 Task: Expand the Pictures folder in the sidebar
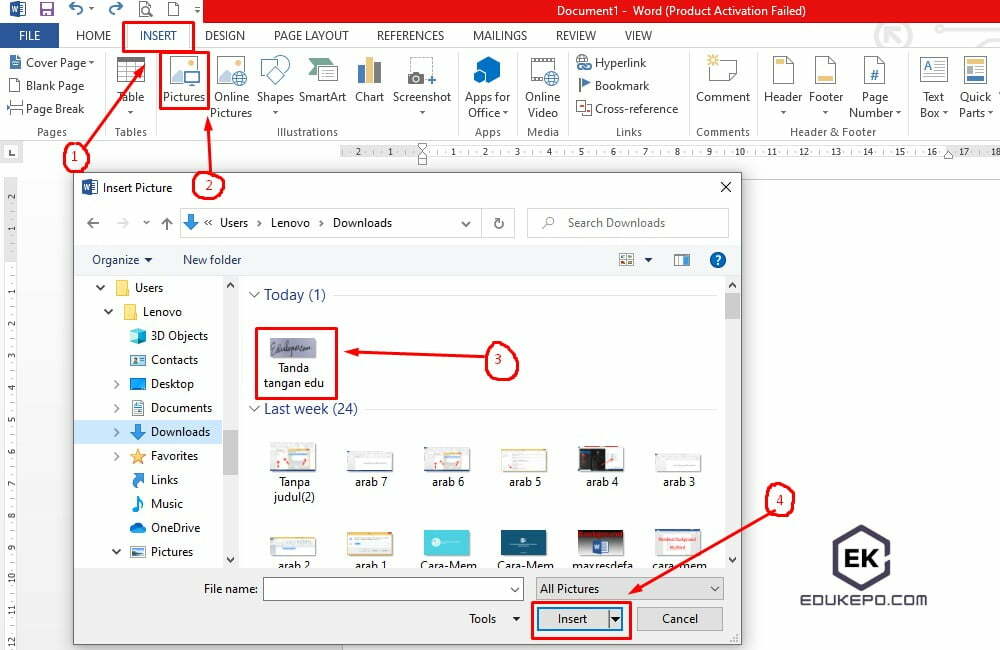tap(117, 551)
